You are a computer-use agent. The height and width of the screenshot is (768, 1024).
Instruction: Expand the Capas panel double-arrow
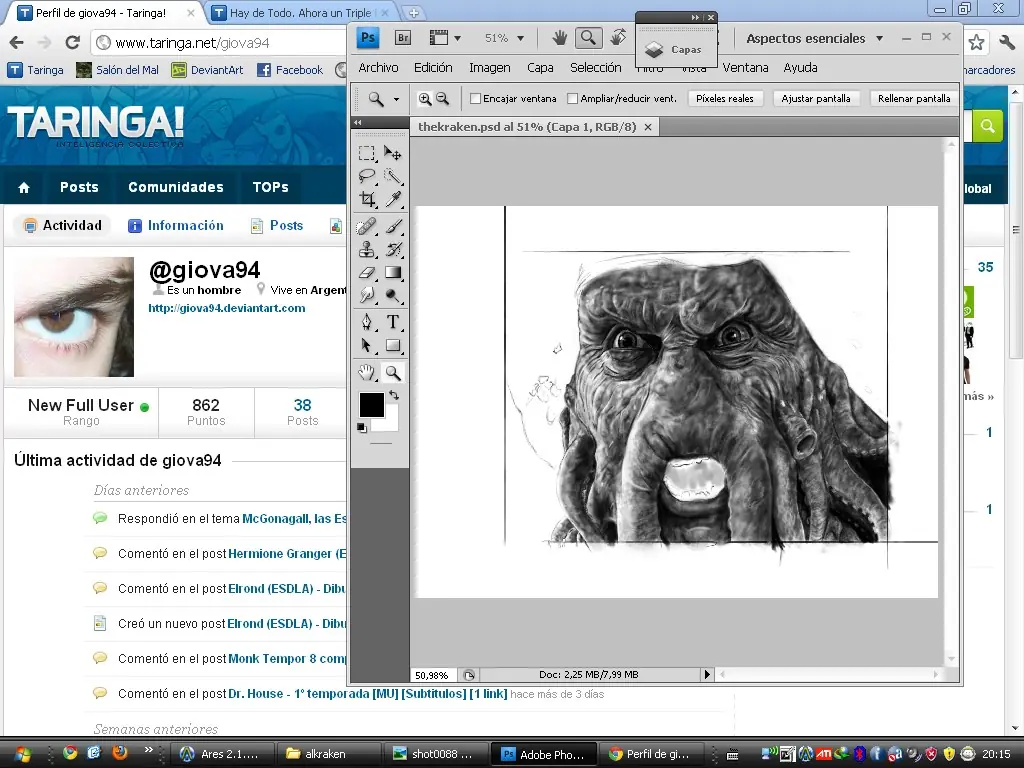click(x=695, y=18)
